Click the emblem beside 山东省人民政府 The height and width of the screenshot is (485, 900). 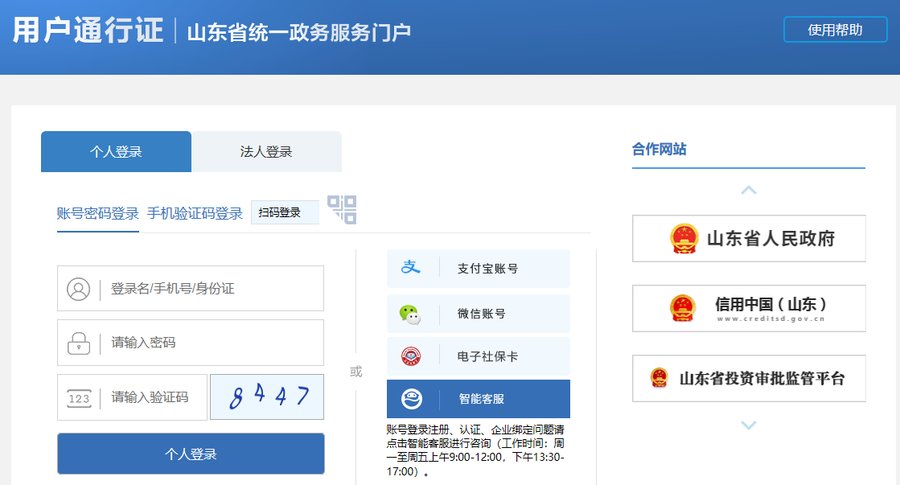click(x=684, y=239)
